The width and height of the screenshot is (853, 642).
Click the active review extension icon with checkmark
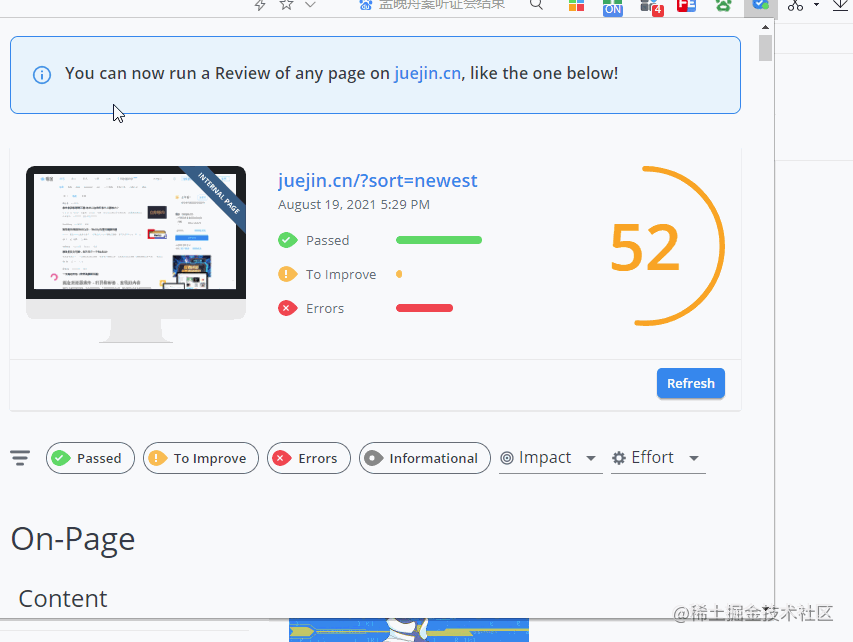(760, 5)
